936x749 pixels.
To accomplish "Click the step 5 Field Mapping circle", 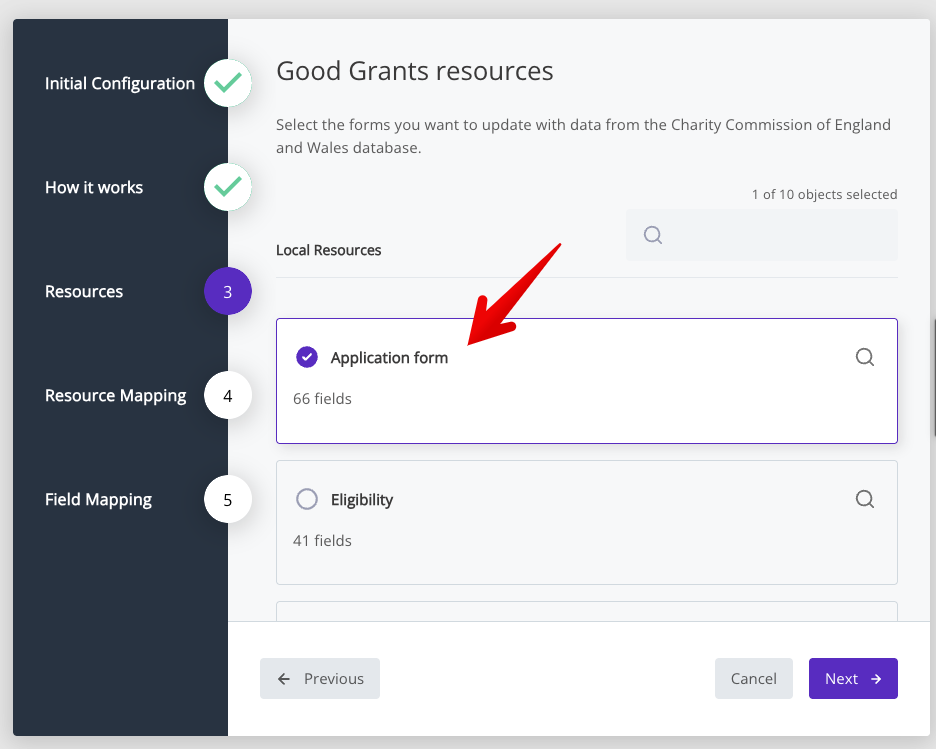I will point(228,499).
